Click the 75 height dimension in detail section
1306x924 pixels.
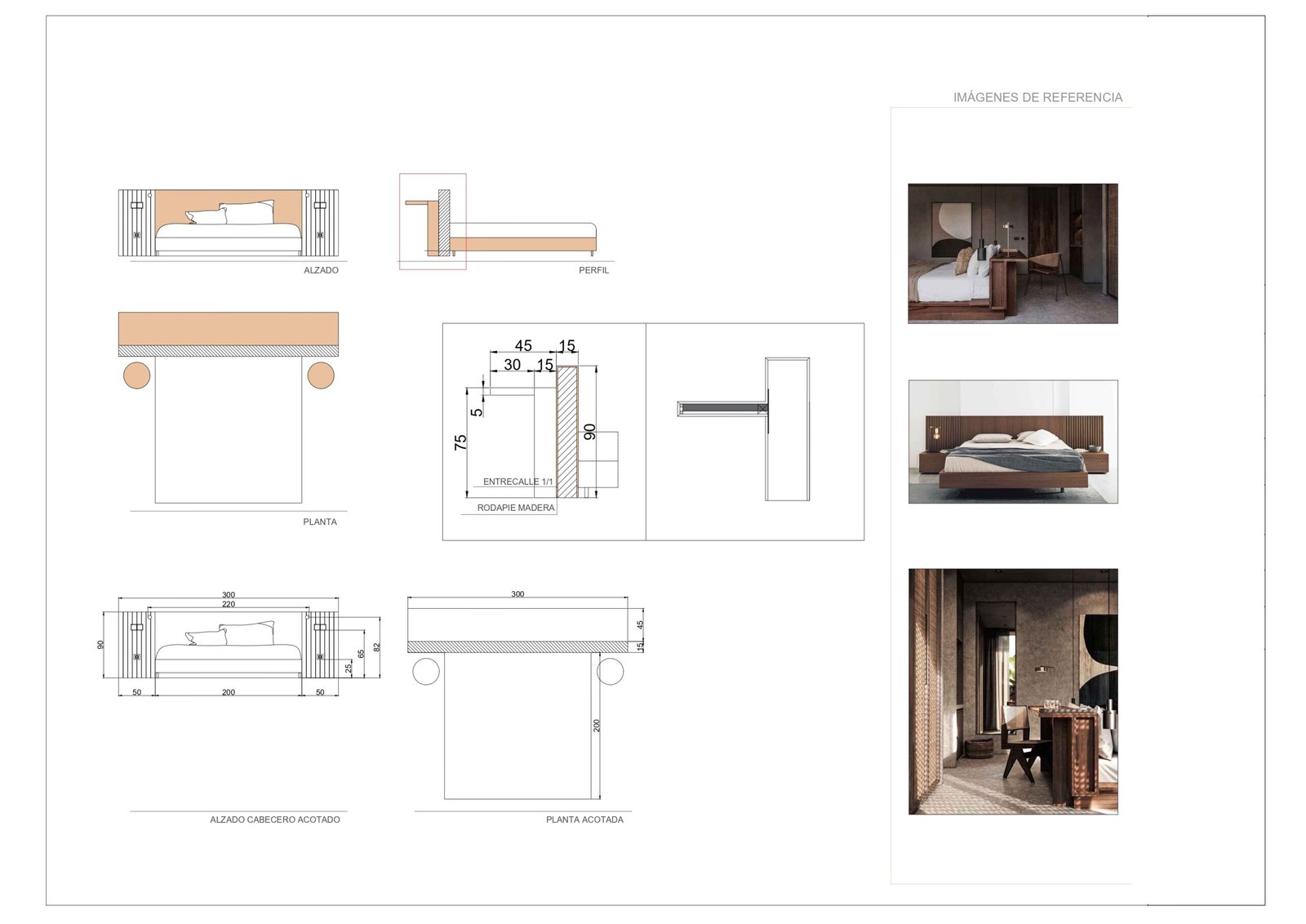pyautogui.click(x=460, y=442)
